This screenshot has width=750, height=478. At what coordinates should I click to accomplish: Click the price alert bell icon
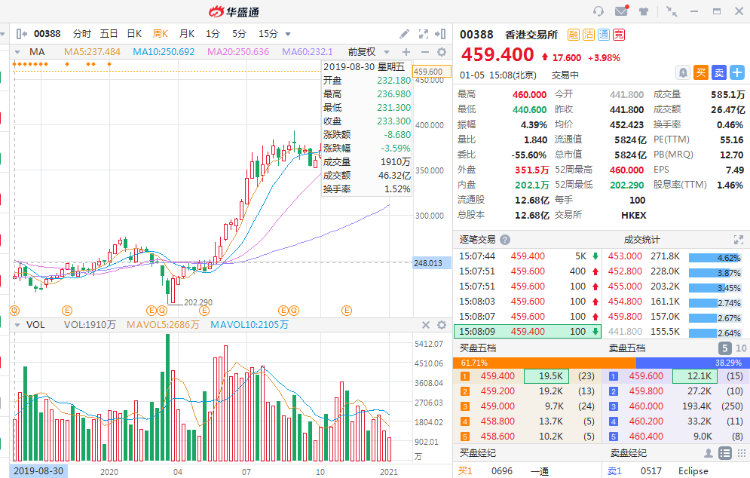(x=683, y=72)
